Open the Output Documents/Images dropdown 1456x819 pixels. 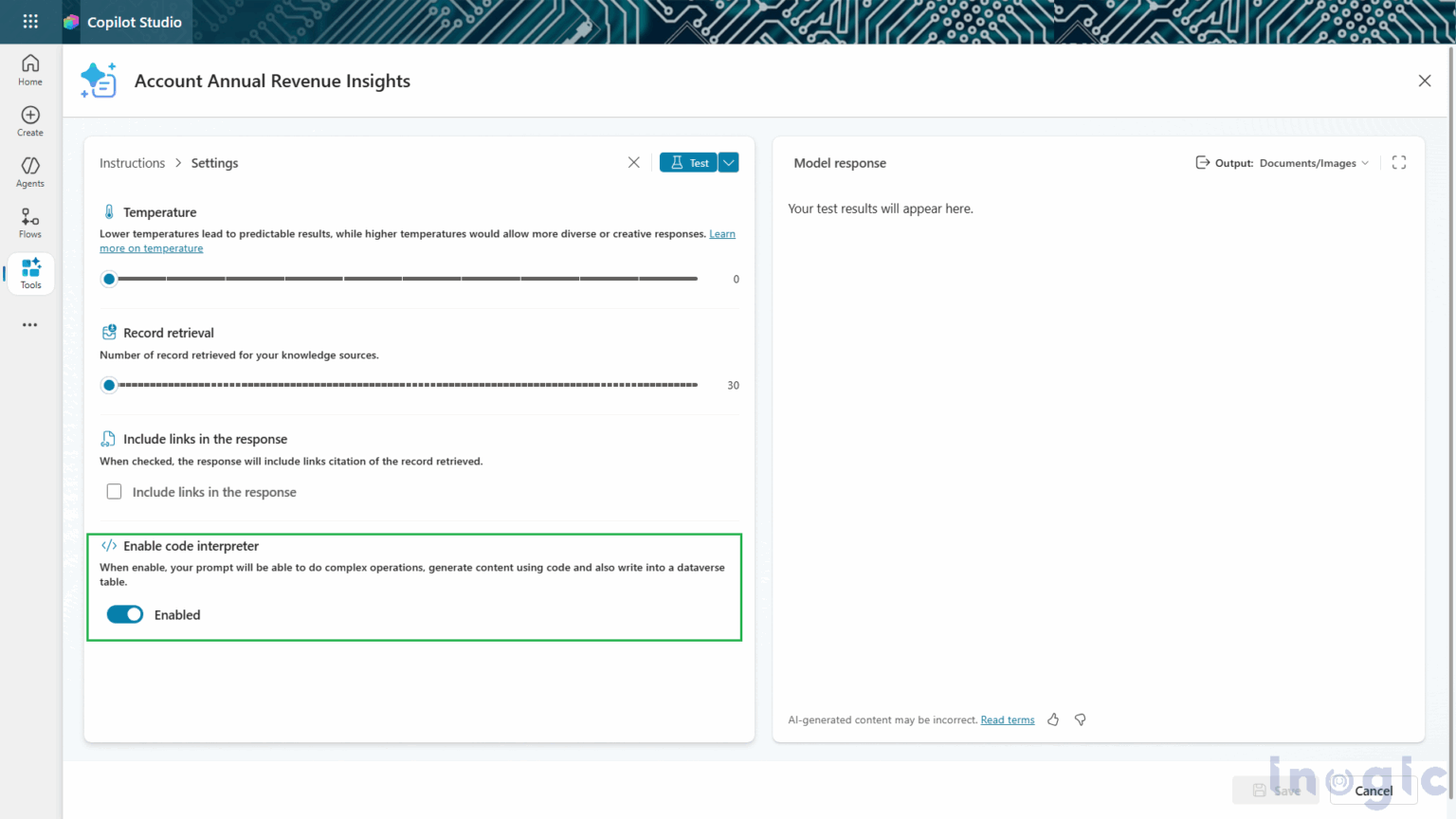pyautogui.click(x=1312, y=162)
